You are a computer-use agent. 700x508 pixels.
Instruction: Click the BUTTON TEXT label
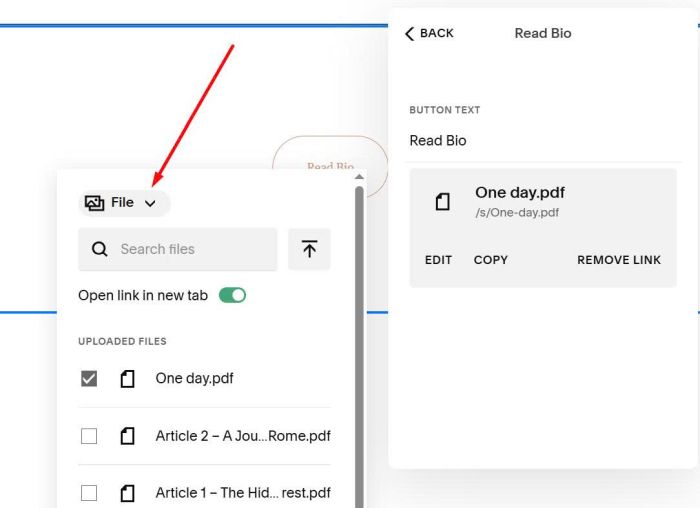pyautogui.click(x=445, y=110)
